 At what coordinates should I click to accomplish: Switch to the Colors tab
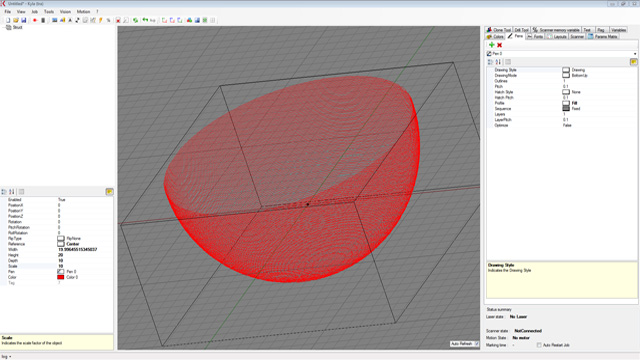[495, 36]
